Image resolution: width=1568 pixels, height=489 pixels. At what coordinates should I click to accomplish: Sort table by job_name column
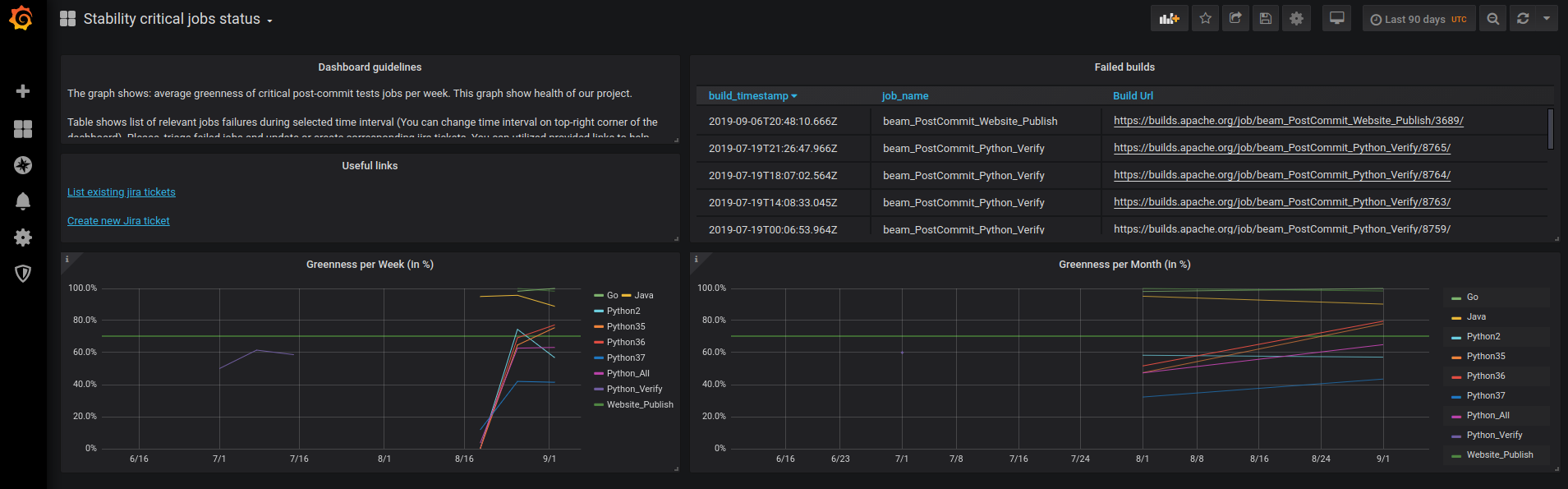[x=905, y=96]
